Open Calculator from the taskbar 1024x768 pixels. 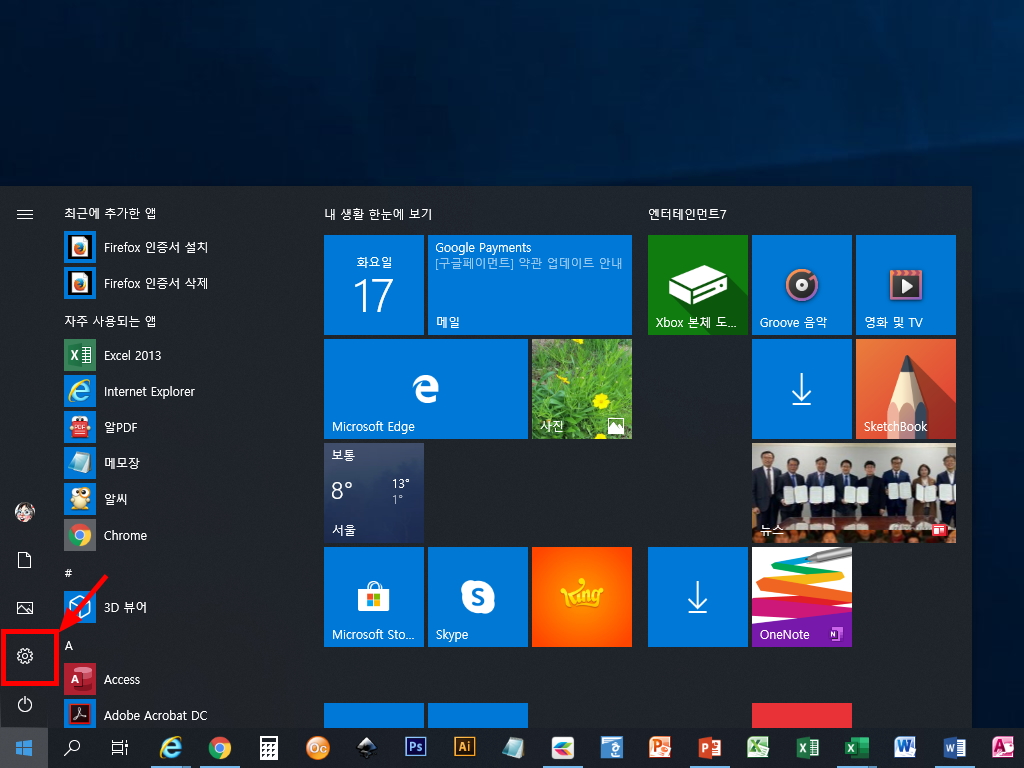pyautogui.click(x=269, y=748)
